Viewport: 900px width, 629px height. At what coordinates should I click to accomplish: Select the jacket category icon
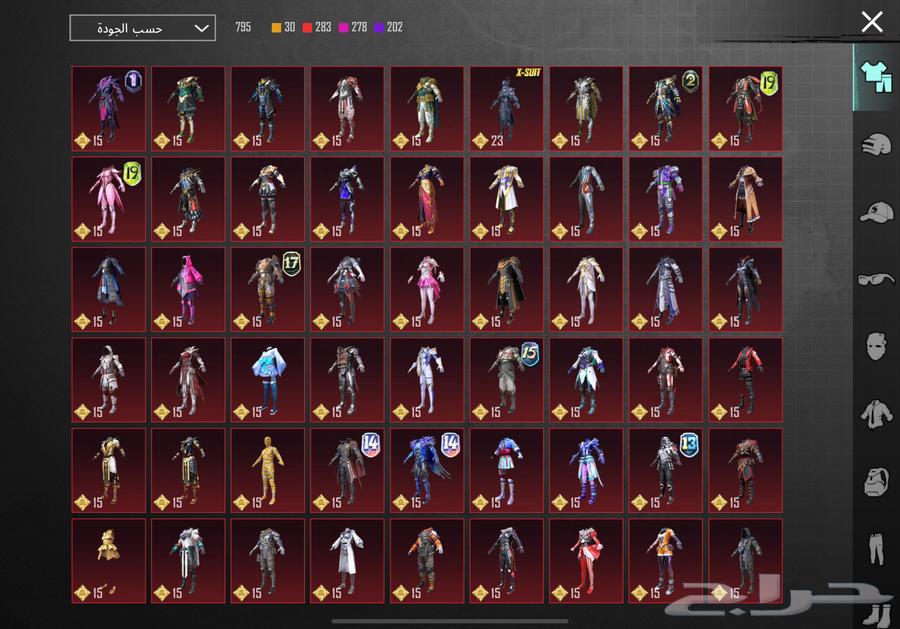tap(876, 414)
